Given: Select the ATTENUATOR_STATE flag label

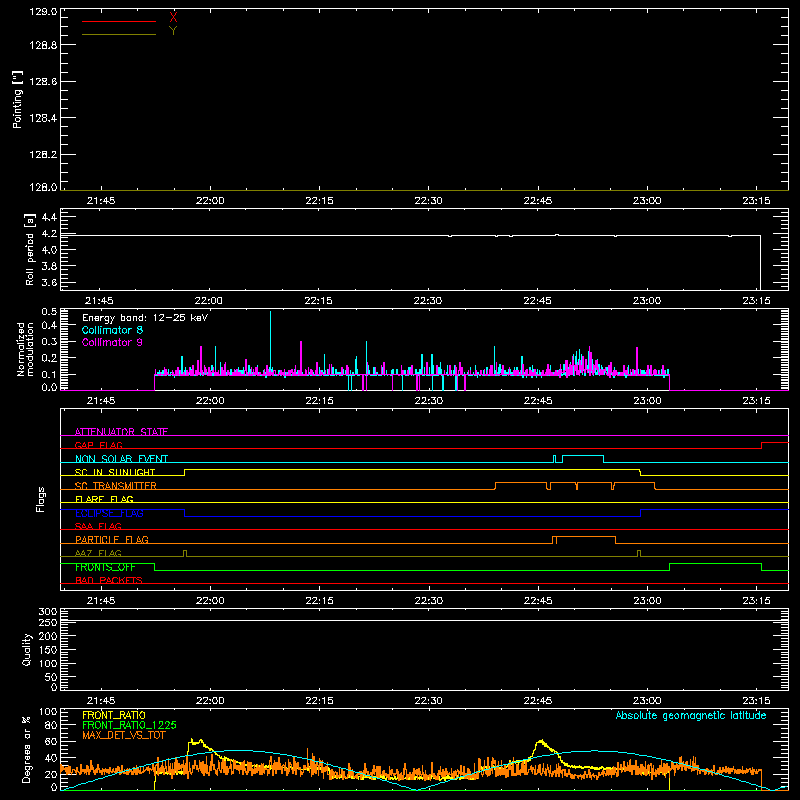Looking at the screenshot, I should click(121, 432).
